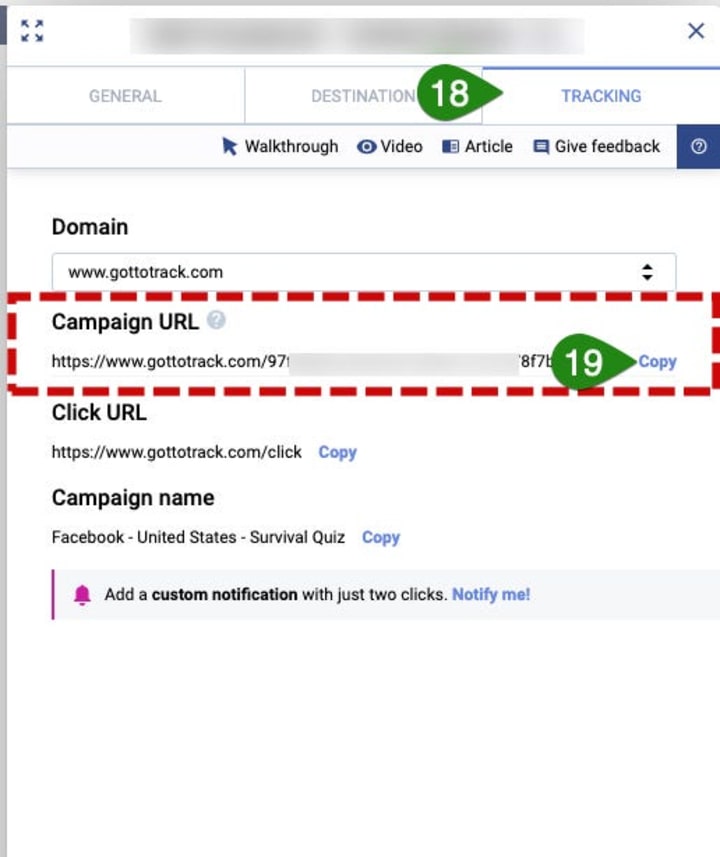Click the Notify me! link
The image size is (720, 857).
[x=491, y=595]
